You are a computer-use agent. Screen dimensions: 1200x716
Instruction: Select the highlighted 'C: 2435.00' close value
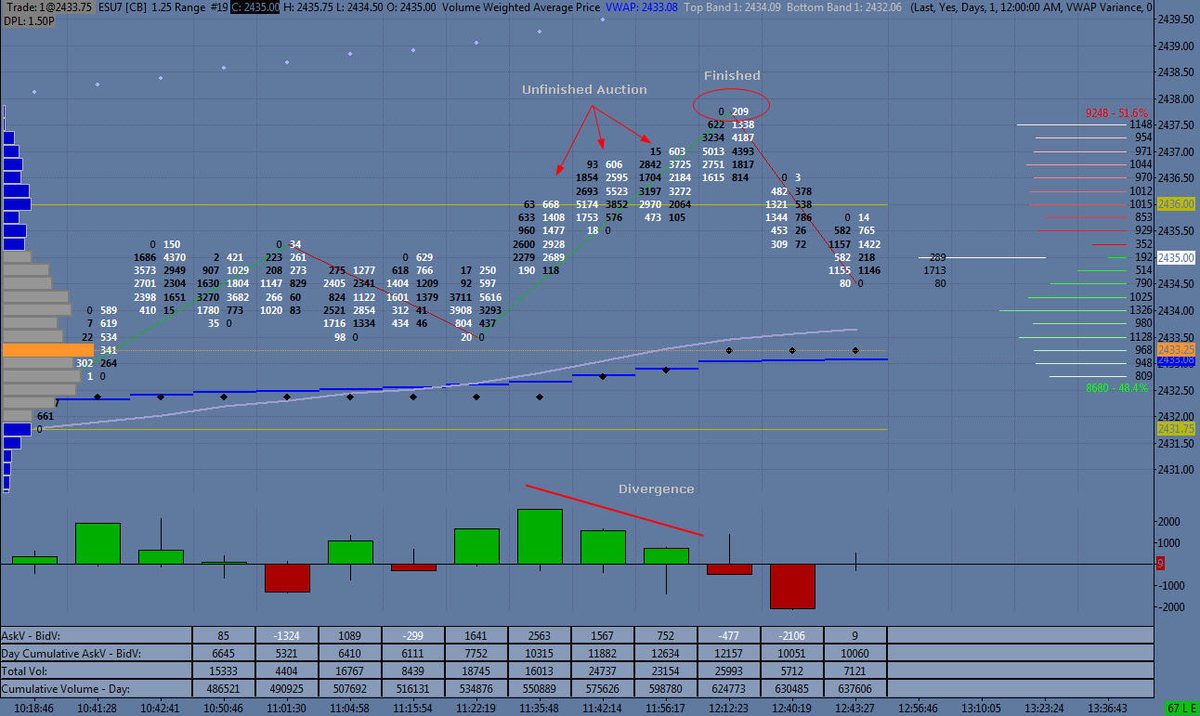click(253, 7)
